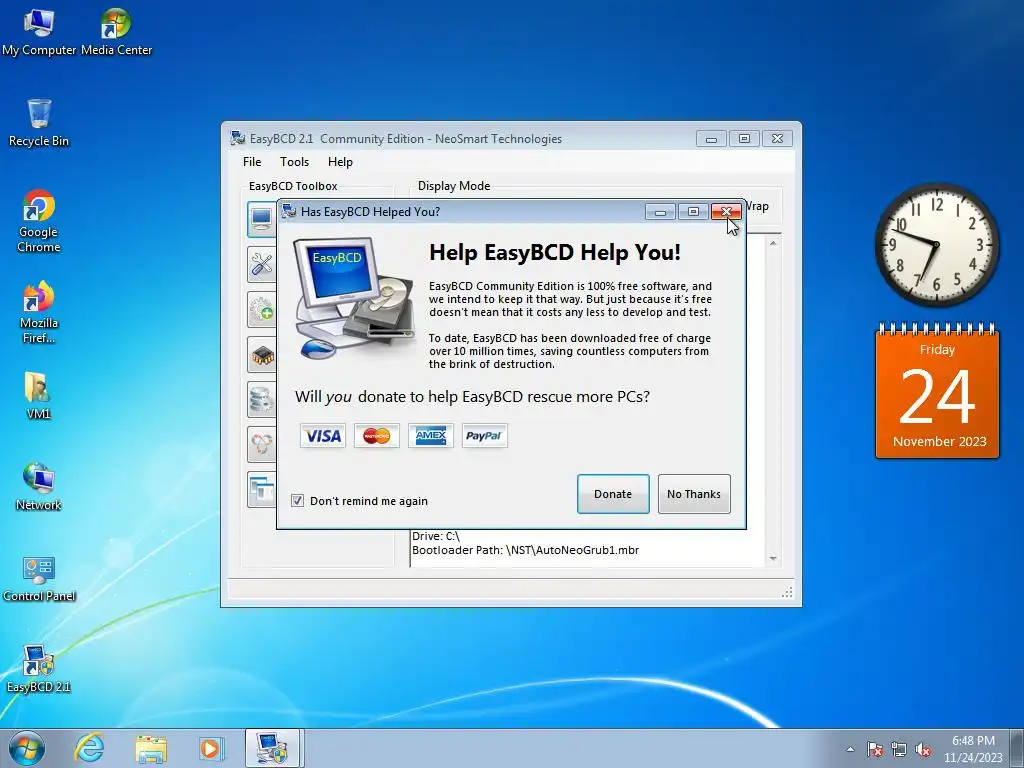Viewport: 1024px width, 768px height.
Task: Click the Donate button
Action: point(613,494)
